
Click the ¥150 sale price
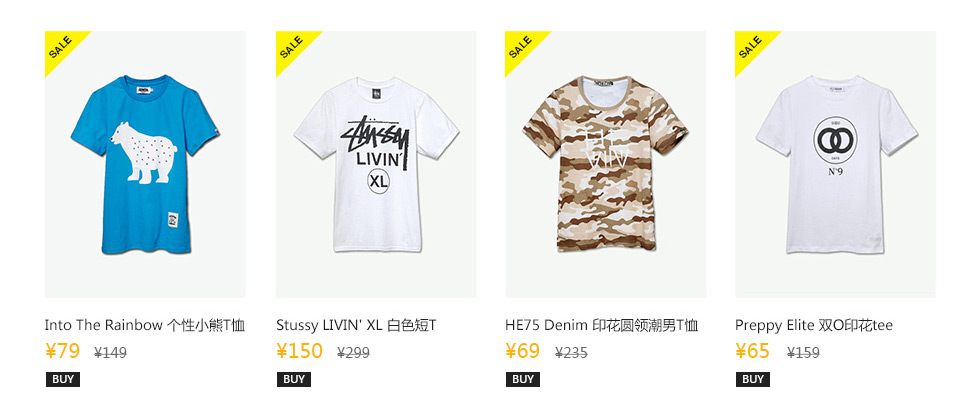click(x=299, y=351)
